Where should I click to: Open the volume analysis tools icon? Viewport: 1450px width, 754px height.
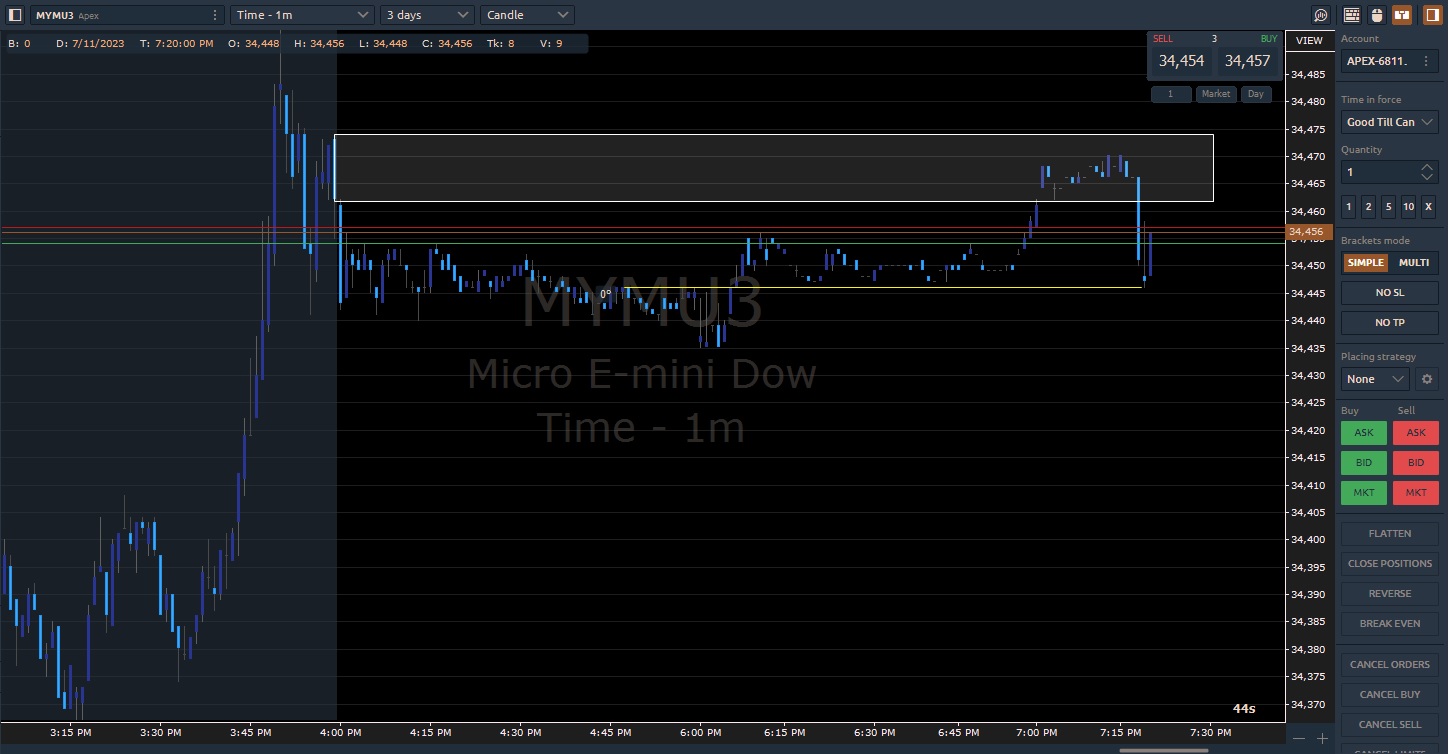point(1321,15)
